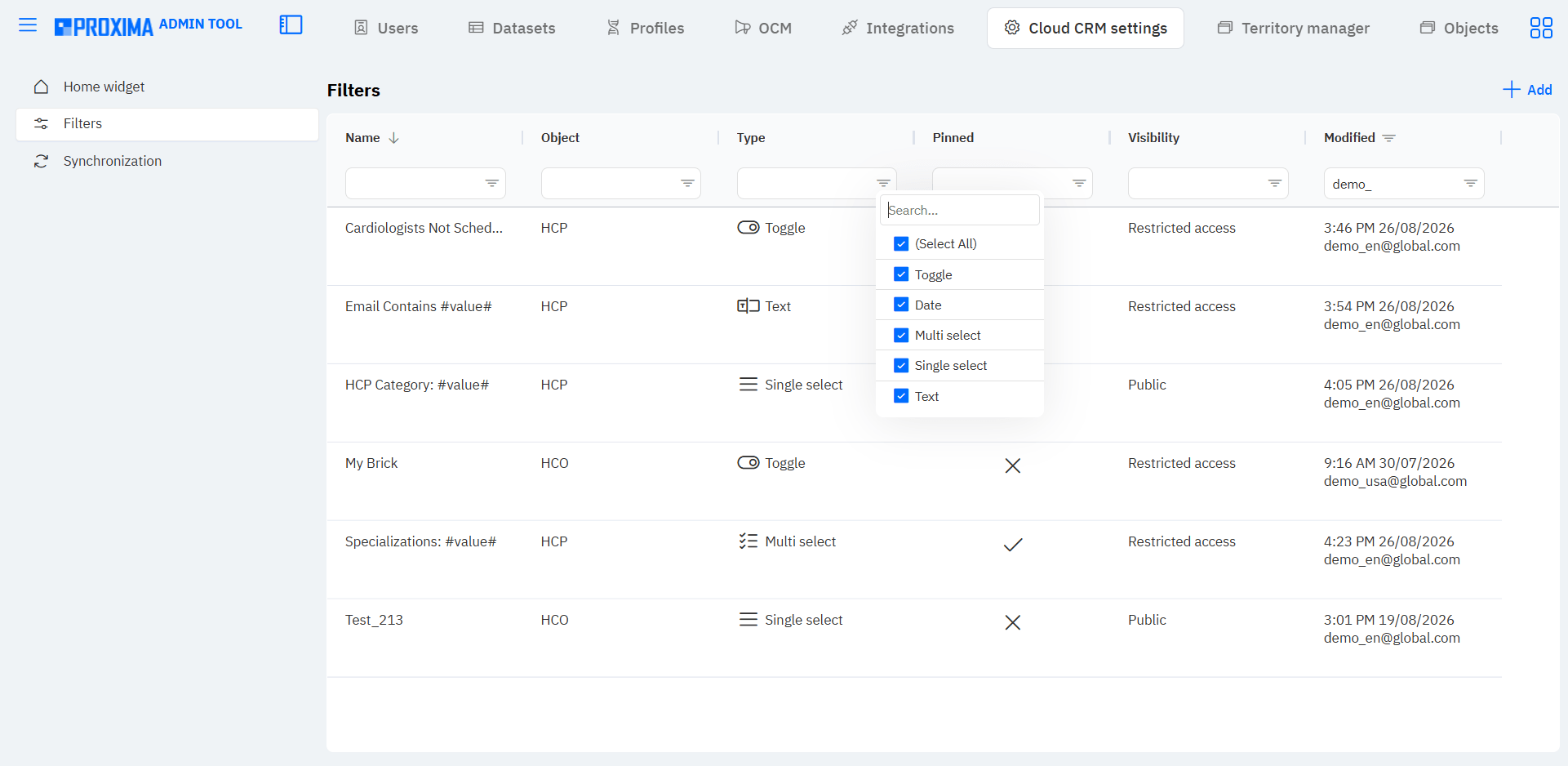The width and height of the screenshot is (1568, 766).
Task: Switch to the Users tab
Action: [386, 28]
